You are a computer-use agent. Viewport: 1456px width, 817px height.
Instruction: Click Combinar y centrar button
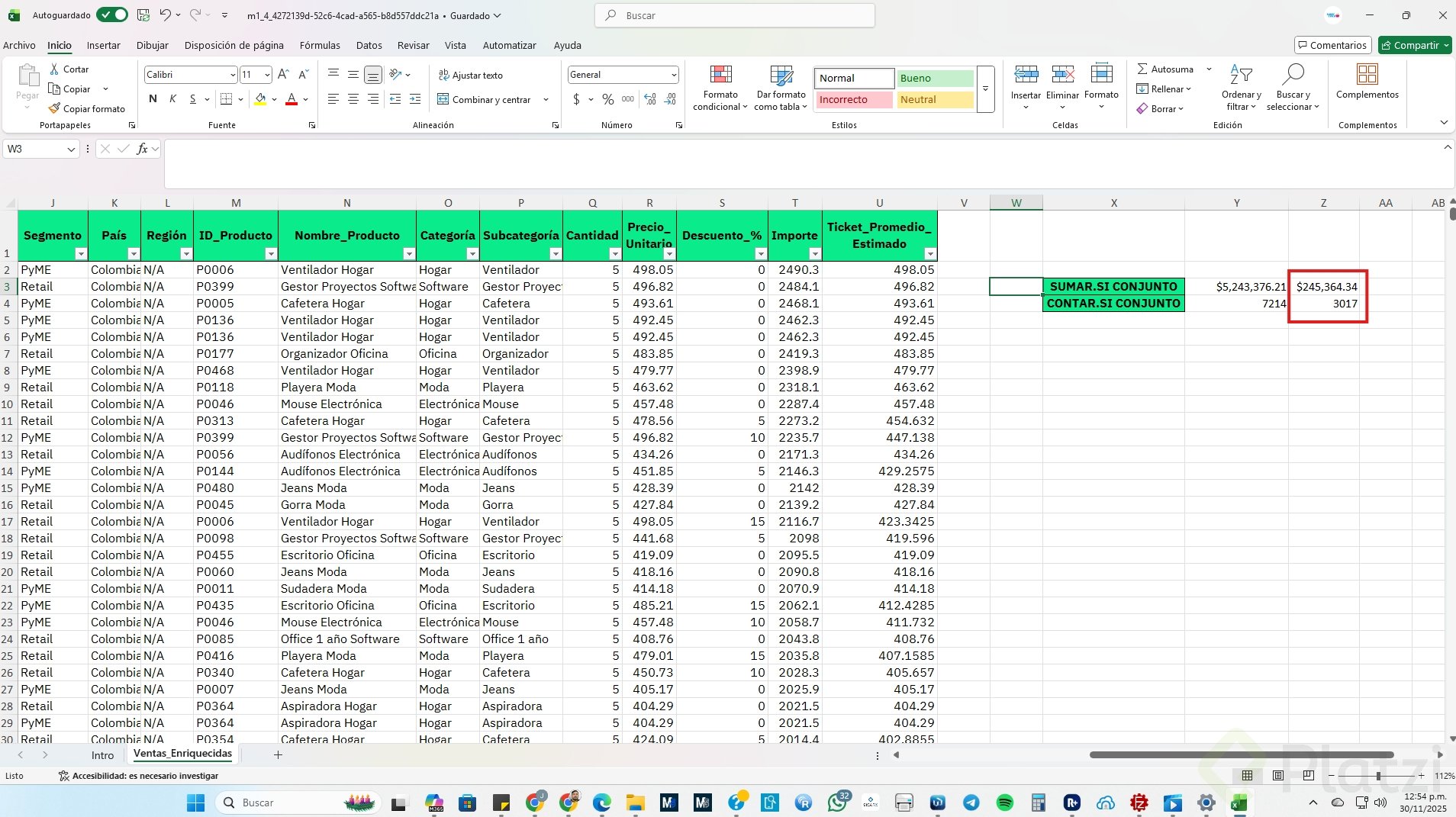coord(484,99)
